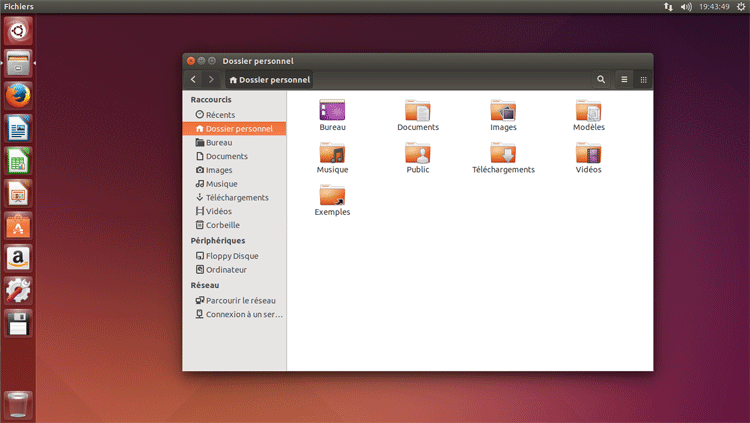The width and height of the screenshot is (750, 423).
Task: Click the search magnifier button
Action: pos(601,79)
